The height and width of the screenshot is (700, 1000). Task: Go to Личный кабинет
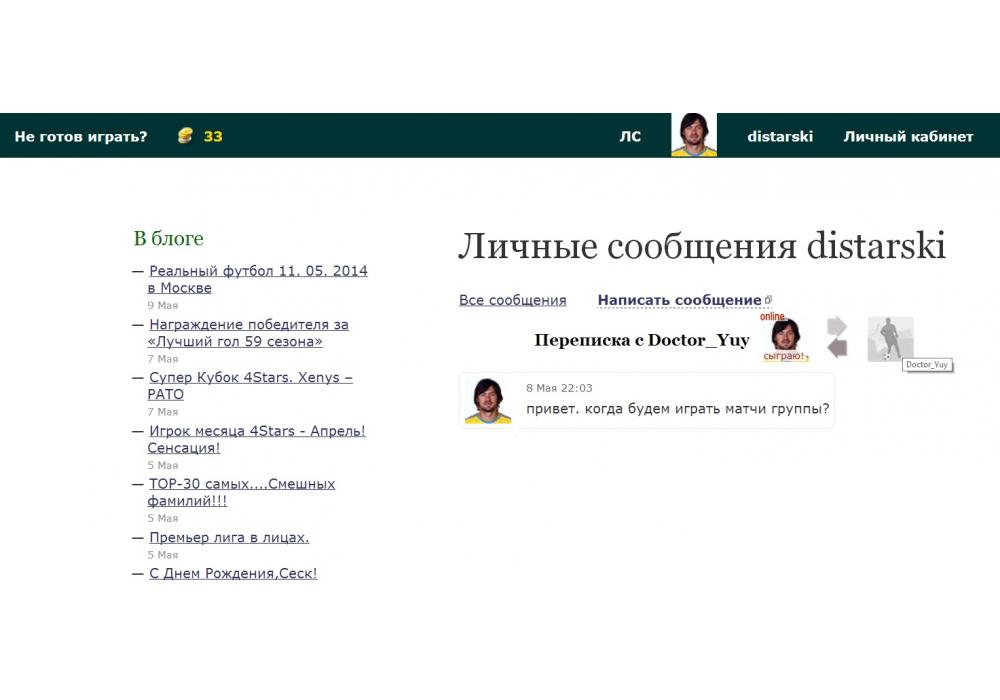[x=908, y=136]
